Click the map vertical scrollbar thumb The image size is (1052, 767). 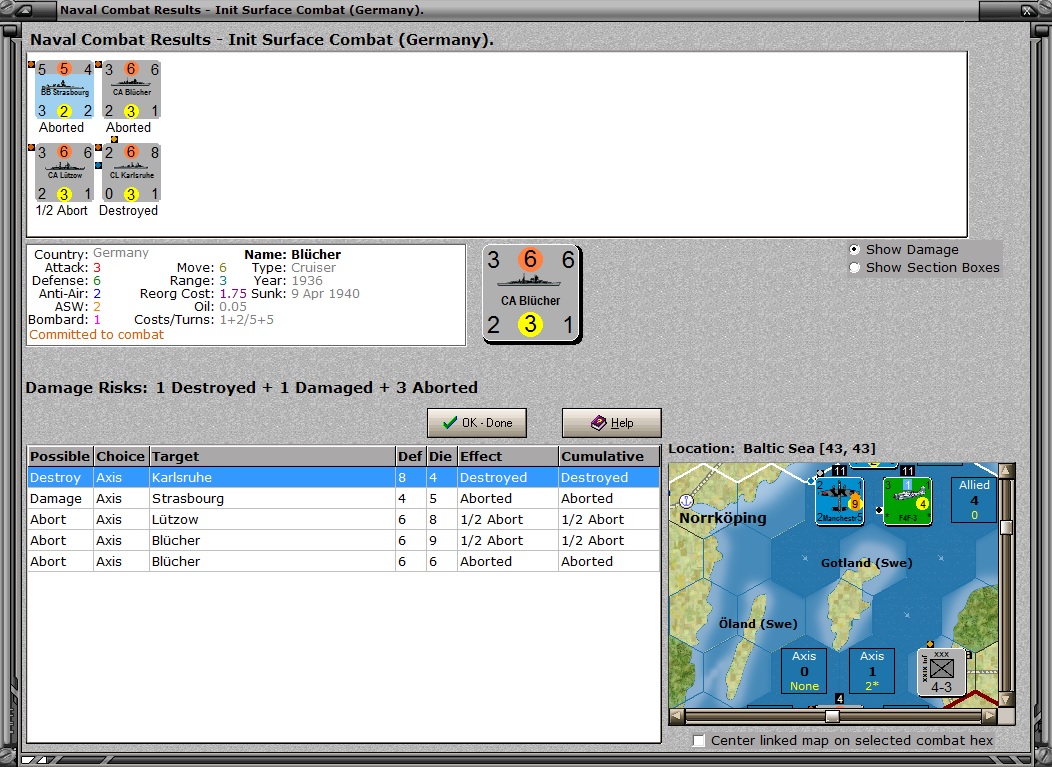point(1006,527)
